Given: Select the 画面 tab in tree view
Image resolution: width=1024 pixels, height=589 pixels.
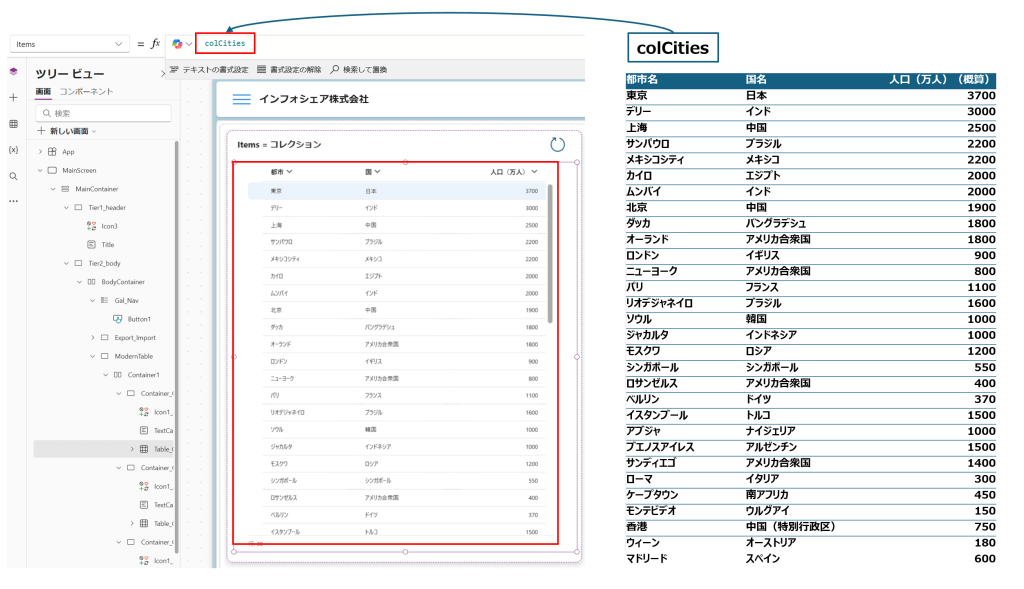Looking at the screenshot, I should (43, 92).
